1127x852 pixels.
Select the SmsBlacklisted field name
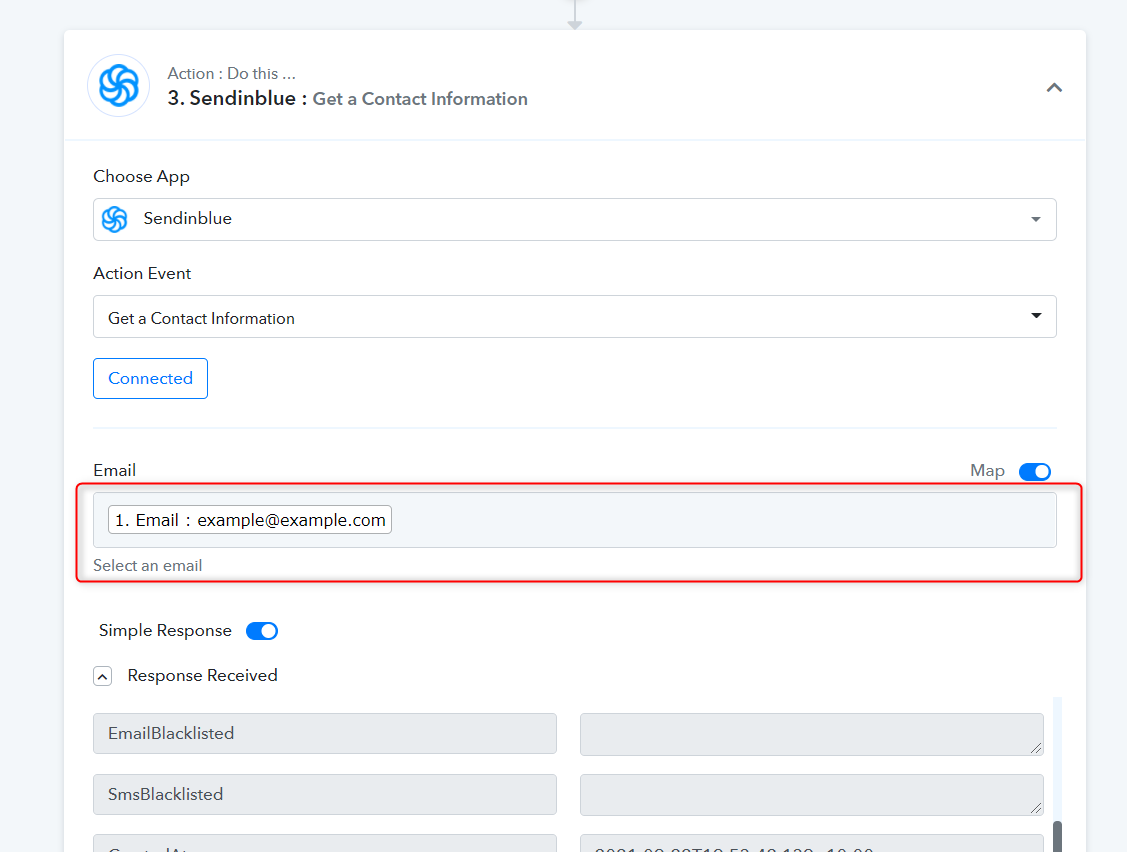(x=325, y=794)
